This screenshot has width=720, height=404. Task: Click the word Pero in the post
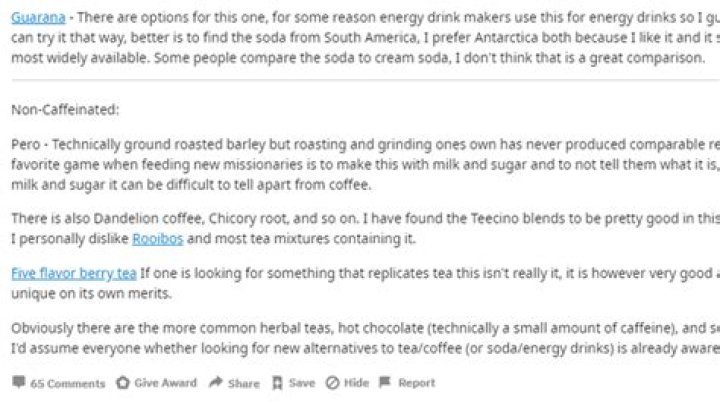[x=26, y=144]
